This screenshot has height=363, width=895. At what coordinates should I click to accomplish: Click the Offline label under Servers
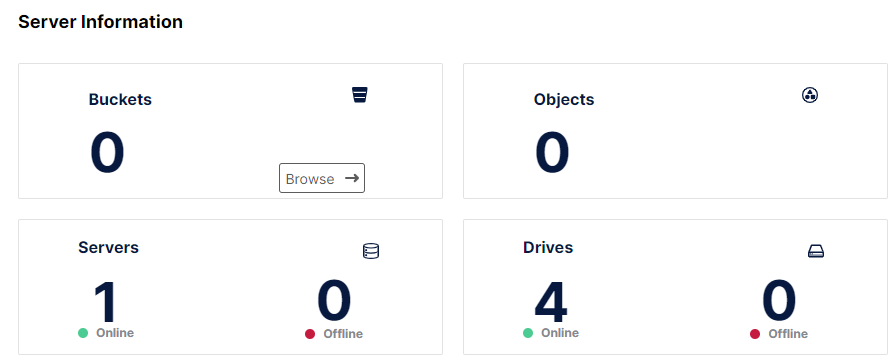343,334
